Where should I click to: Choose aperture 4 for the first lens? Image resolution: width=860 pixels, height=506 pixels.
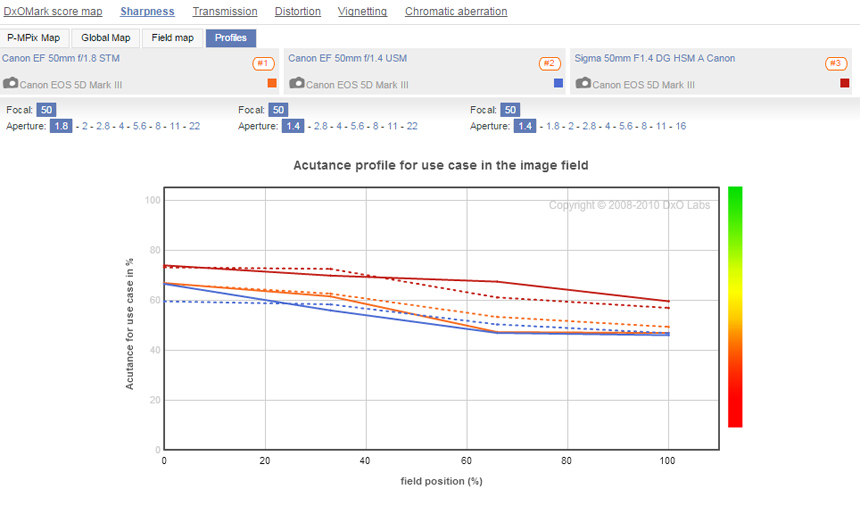point(122,126)
